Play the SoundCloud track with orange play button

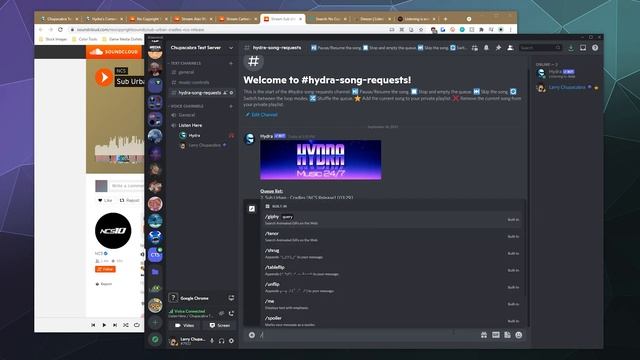click(x=104, y=77)
